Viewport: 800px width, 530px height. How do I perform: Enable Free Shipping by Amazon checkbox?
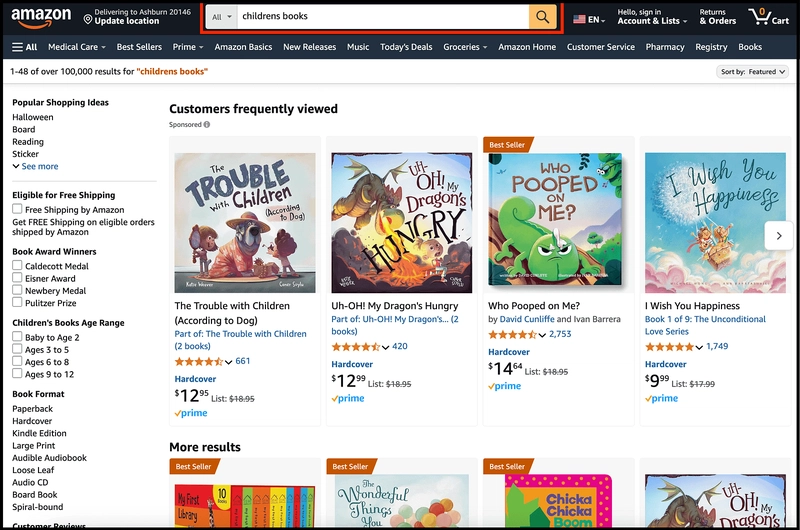pos(17,209)
